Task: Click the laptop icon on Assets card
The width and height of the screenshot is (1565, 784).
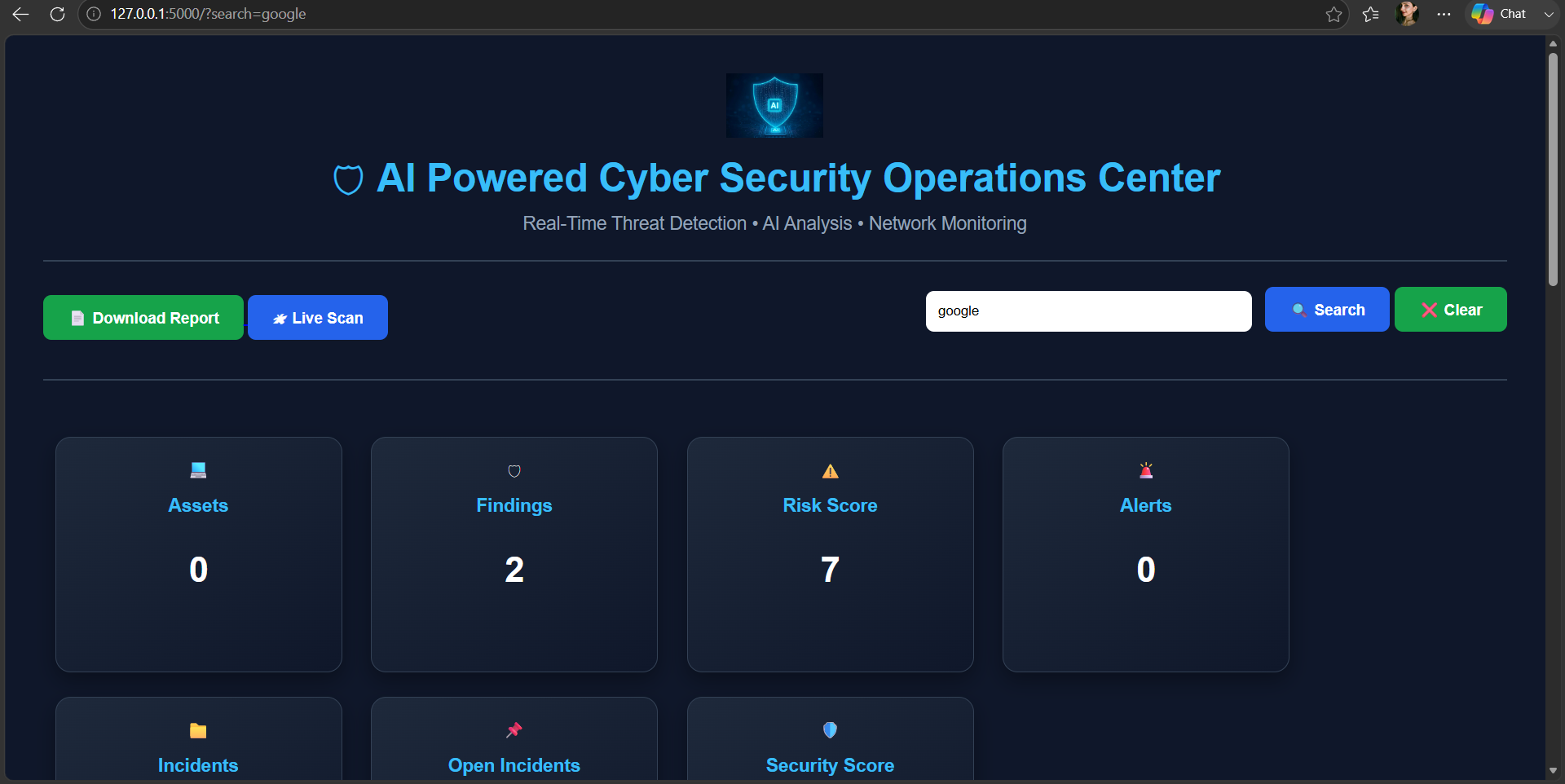Action: click(198, 470)
